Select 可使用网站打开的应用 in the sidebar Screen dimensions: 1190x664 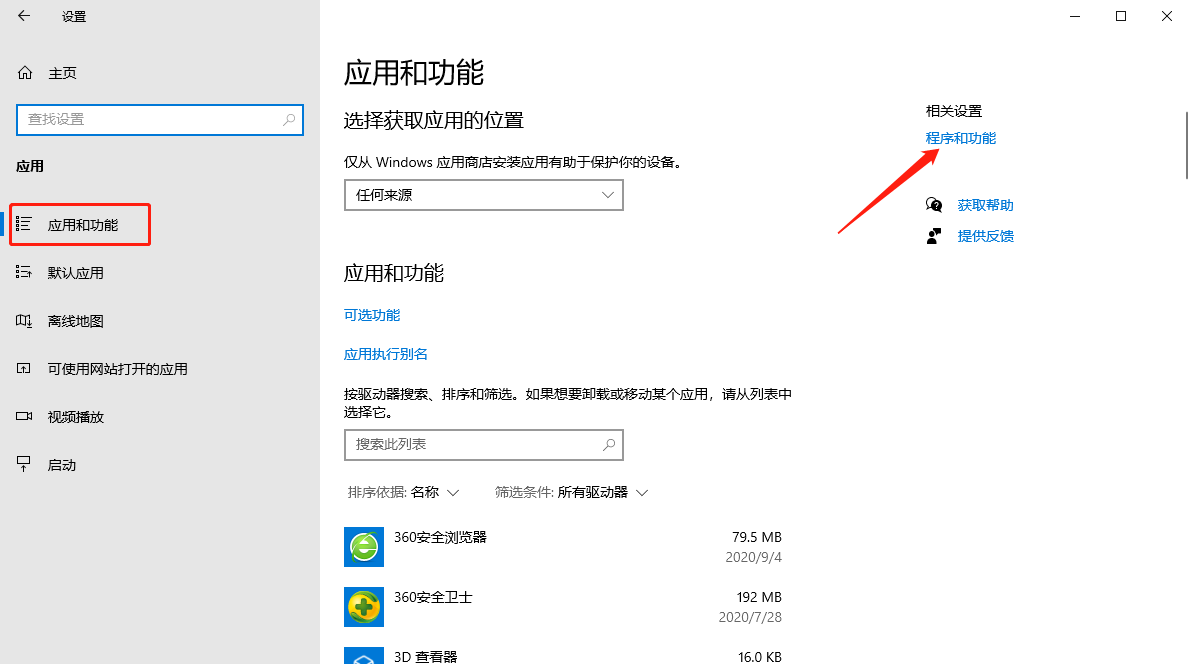(23, 368)
